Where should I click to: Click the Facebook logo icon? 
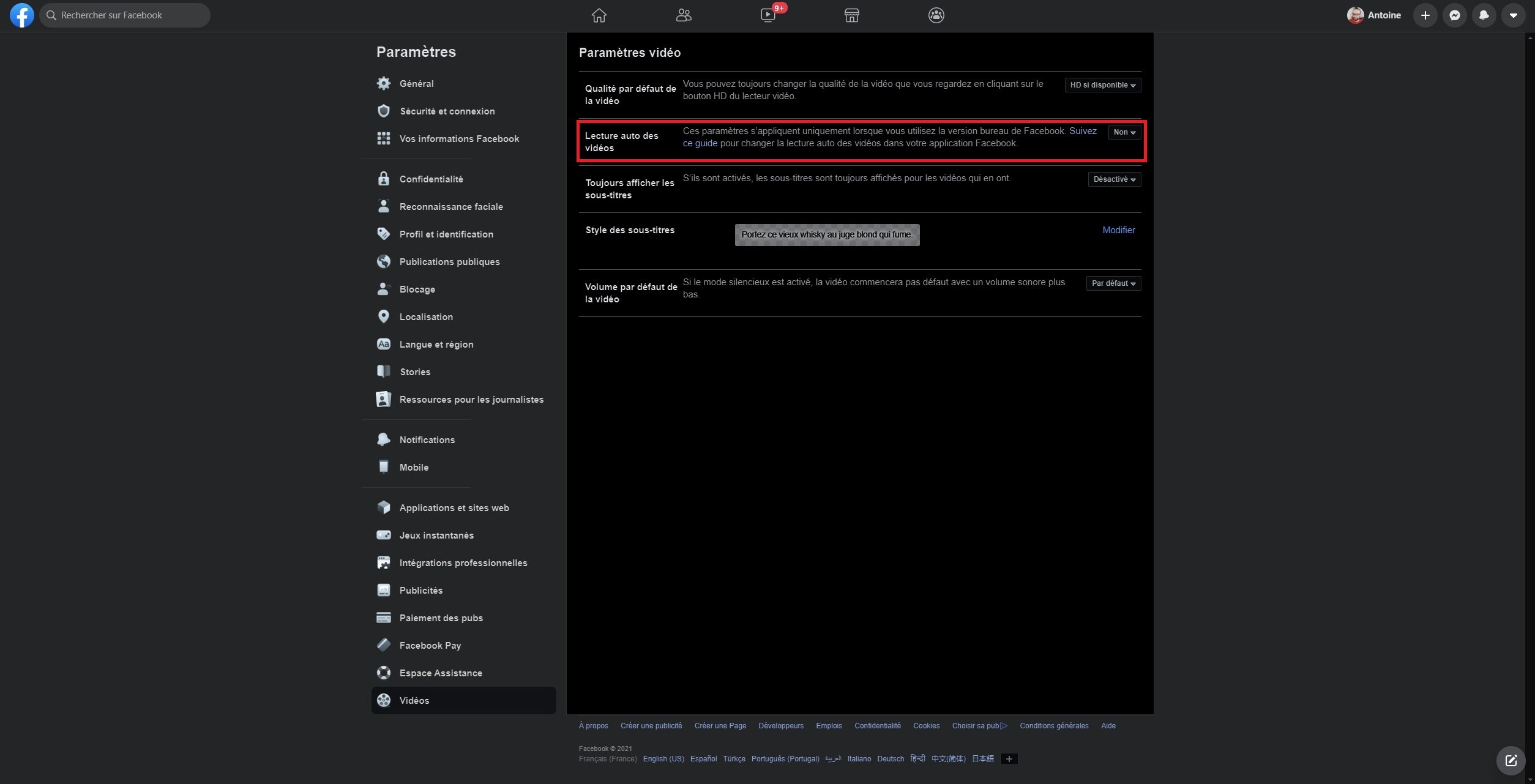click(x=21, y=15)
